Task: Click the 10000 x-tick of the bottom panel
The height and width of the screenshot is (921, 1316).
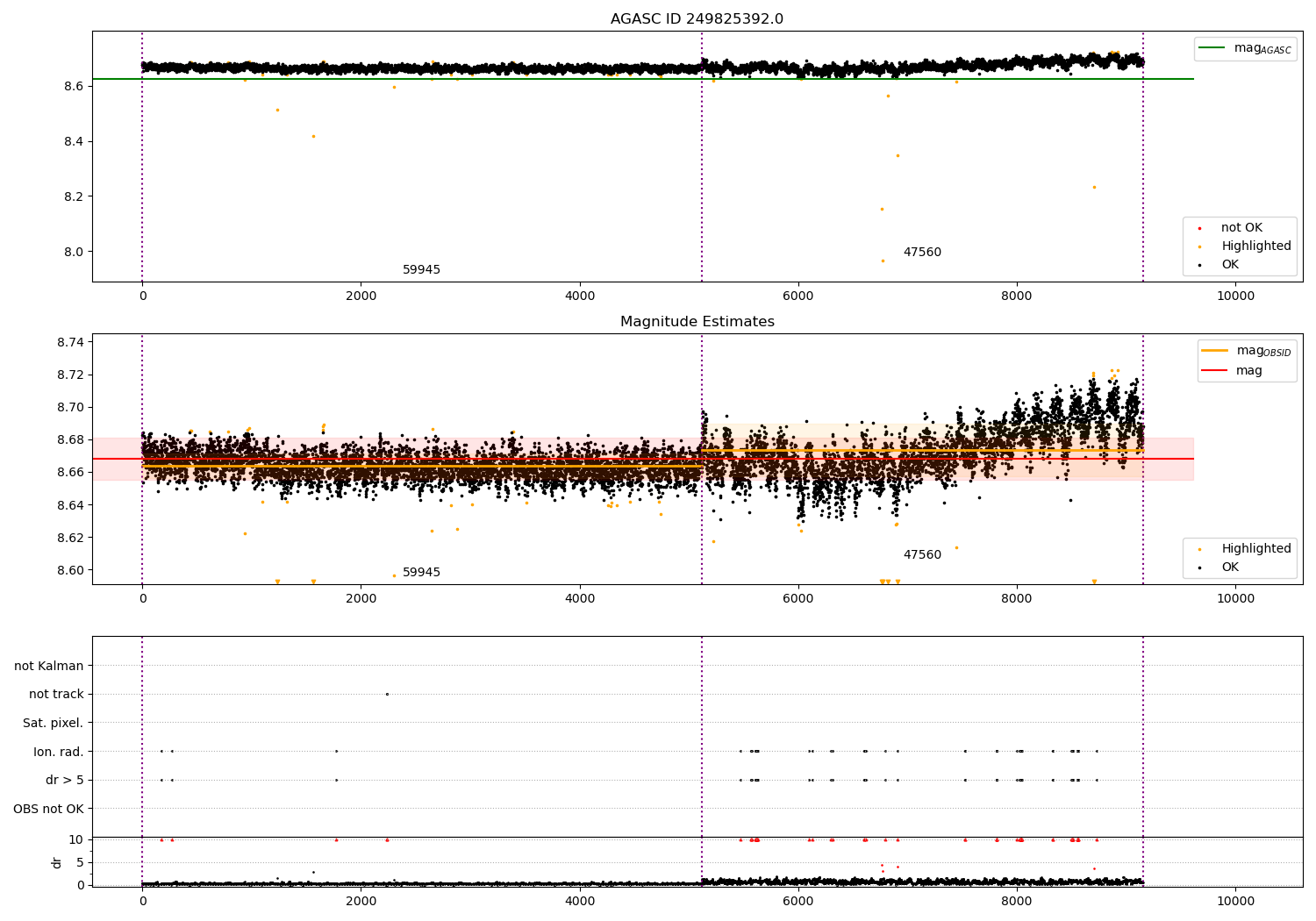Action: (1235, 901)
